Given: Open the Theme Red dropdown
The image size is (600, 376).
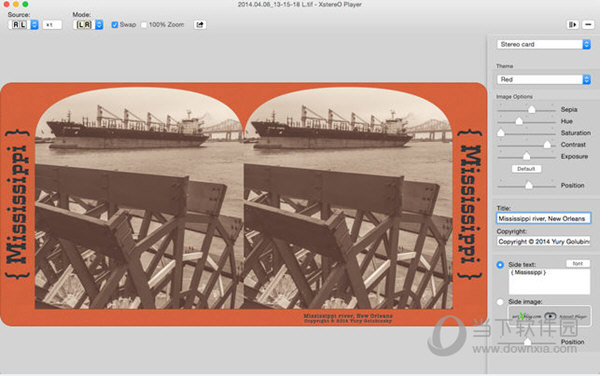Looking at the screenshot, I should point(543,80).
